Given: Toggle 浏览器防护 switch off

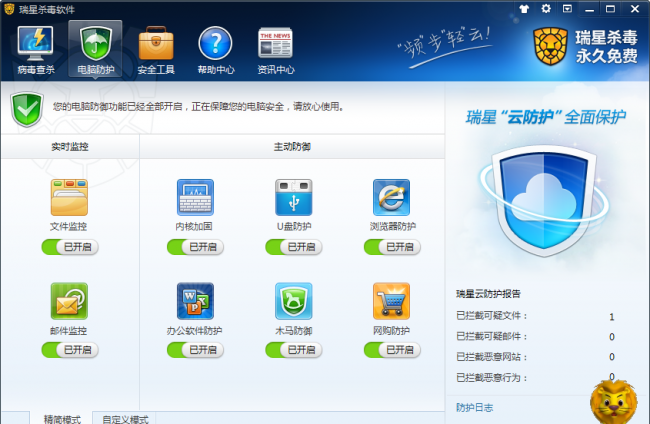Looking at the screenshot, I should (392, 247).
